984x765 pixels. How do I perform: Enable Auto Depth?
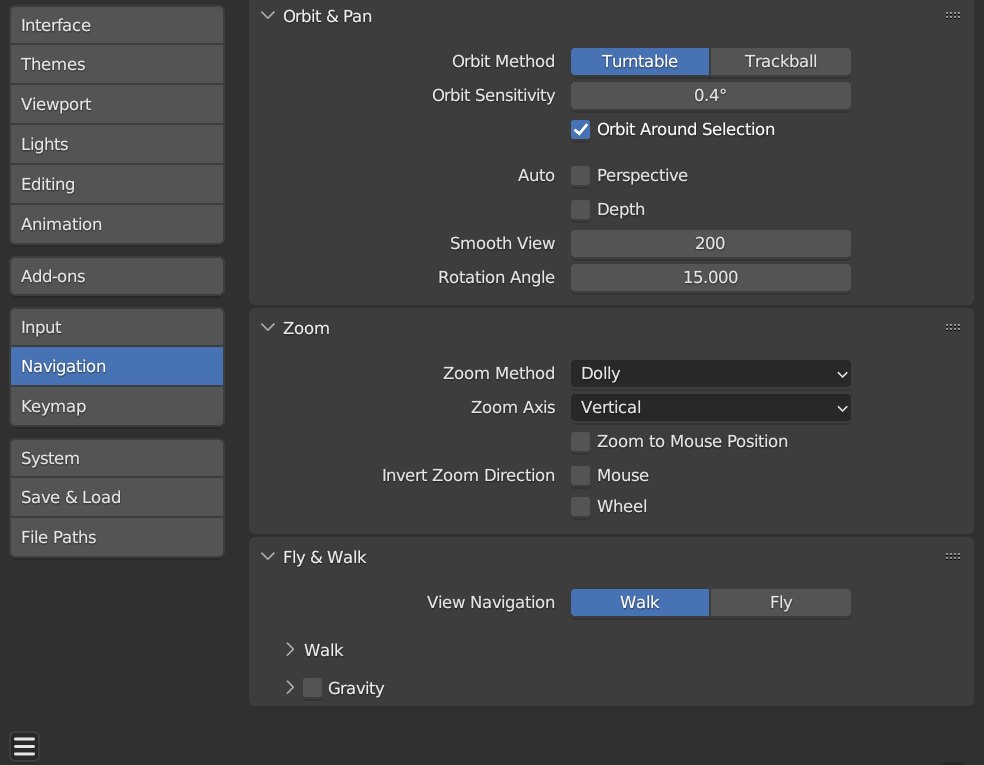580,209
